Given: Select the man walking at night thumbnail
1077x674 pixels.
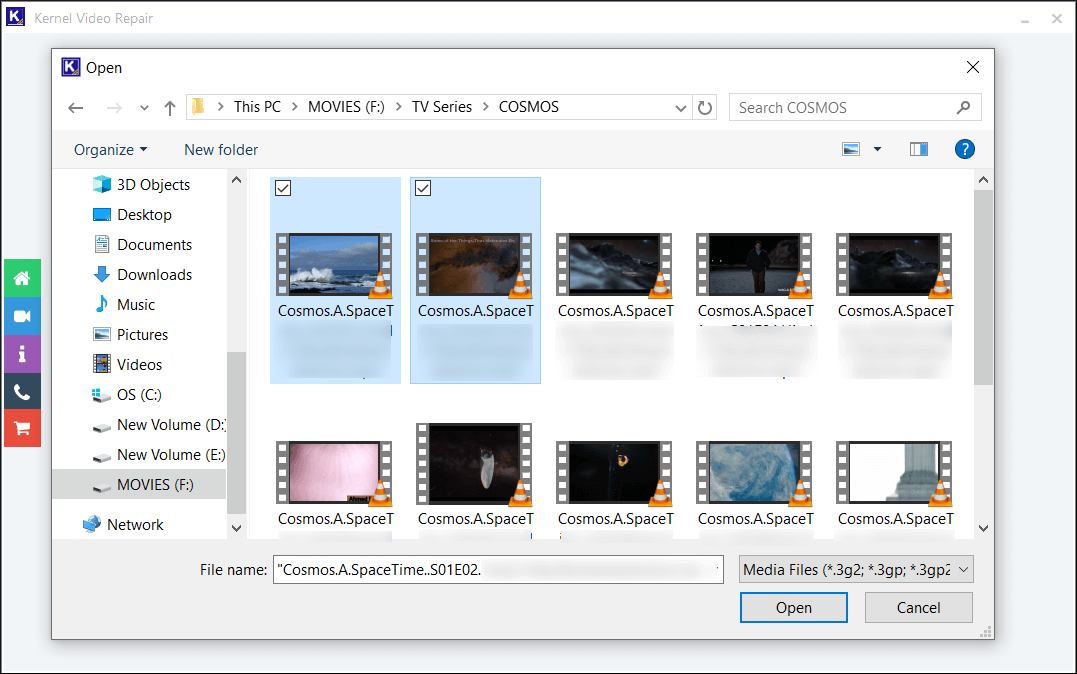Looking at the screenshot, I should (x=755, y=265).
